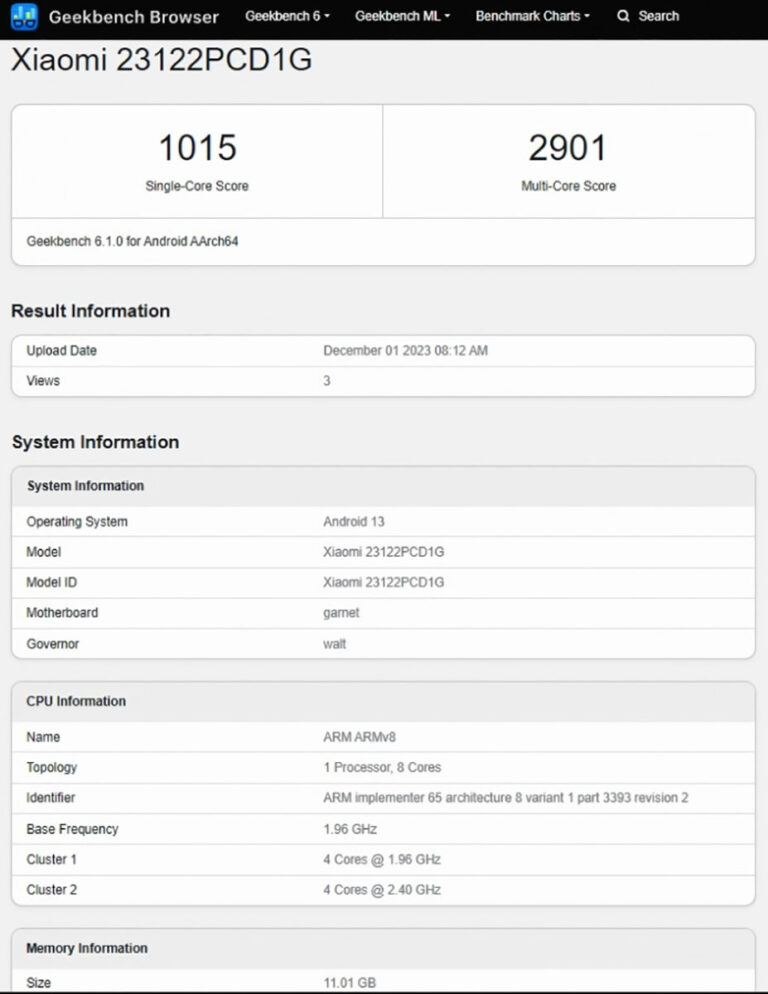Image resolution: width=768 pixels, height=994 pixels.
Task: Click the Model row label
Action: tap(44, 552)
